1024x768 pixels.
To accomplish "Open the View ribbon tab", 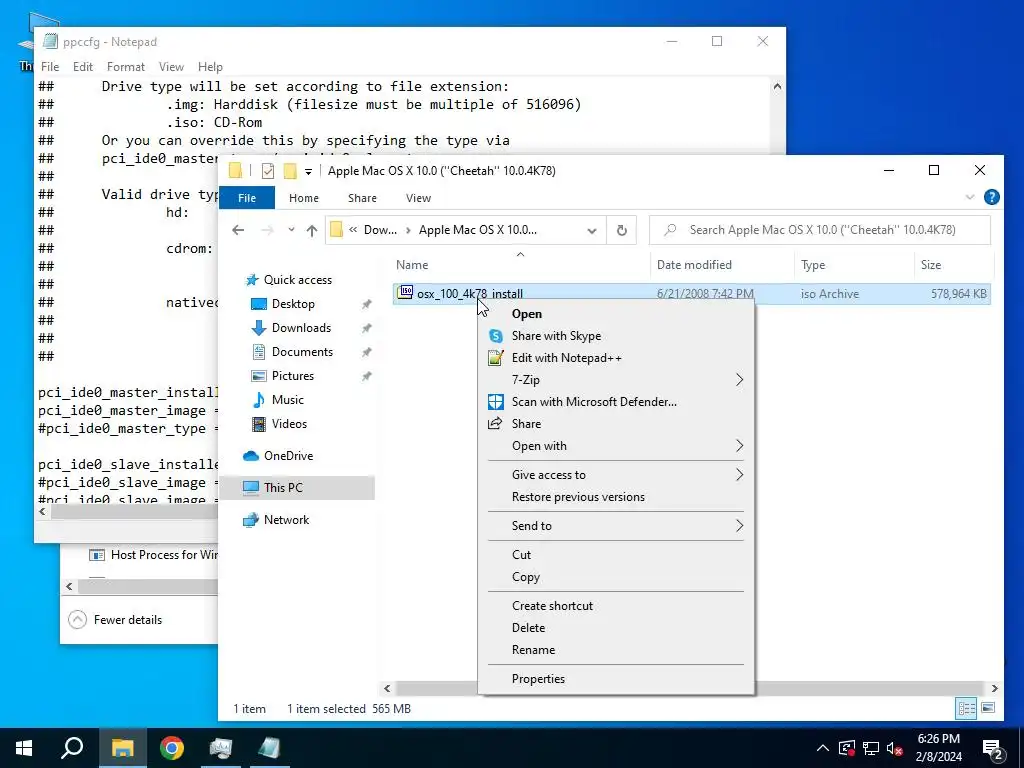I will [418, 198].
